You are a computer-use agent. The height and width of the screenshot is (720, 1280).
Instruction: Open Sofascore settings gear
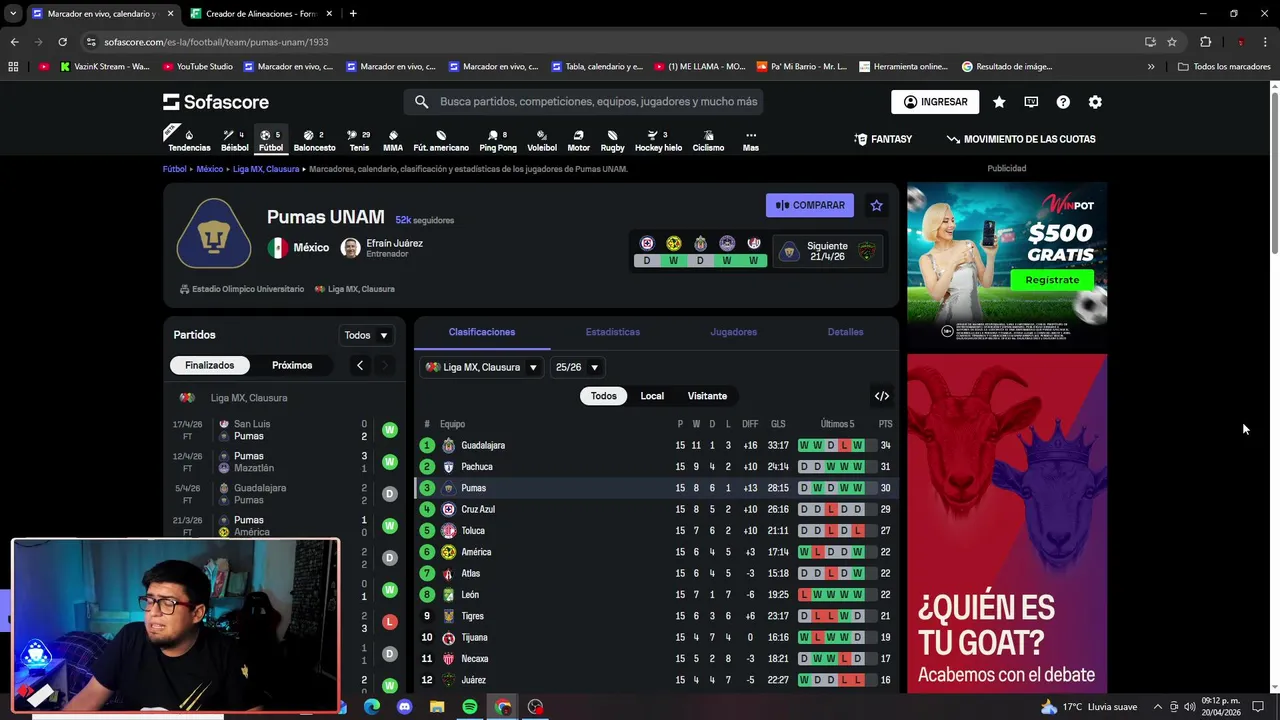[x=1095, y=102]
